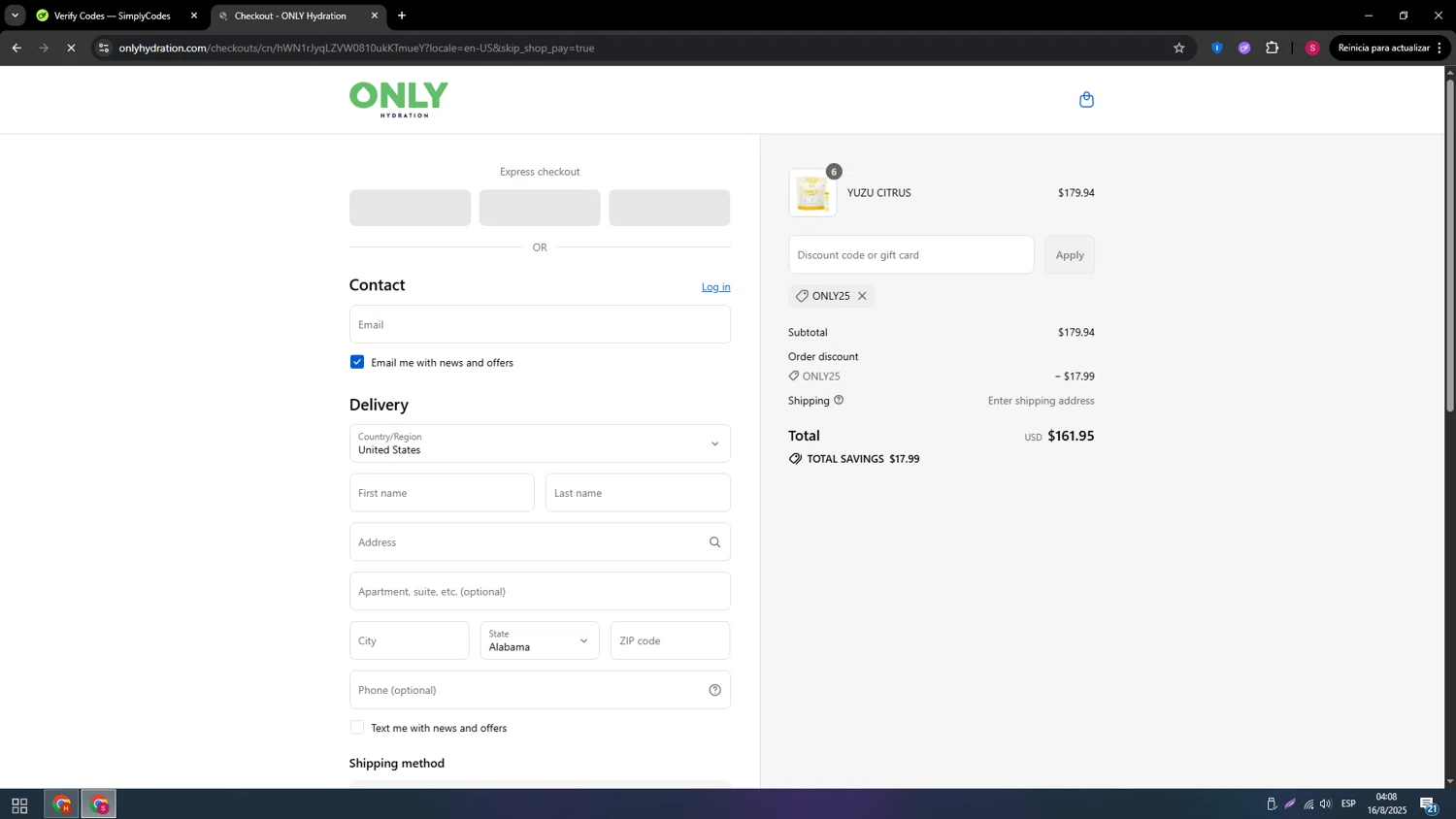
Task: Focus the First name field
Action: tap(442, 493)
